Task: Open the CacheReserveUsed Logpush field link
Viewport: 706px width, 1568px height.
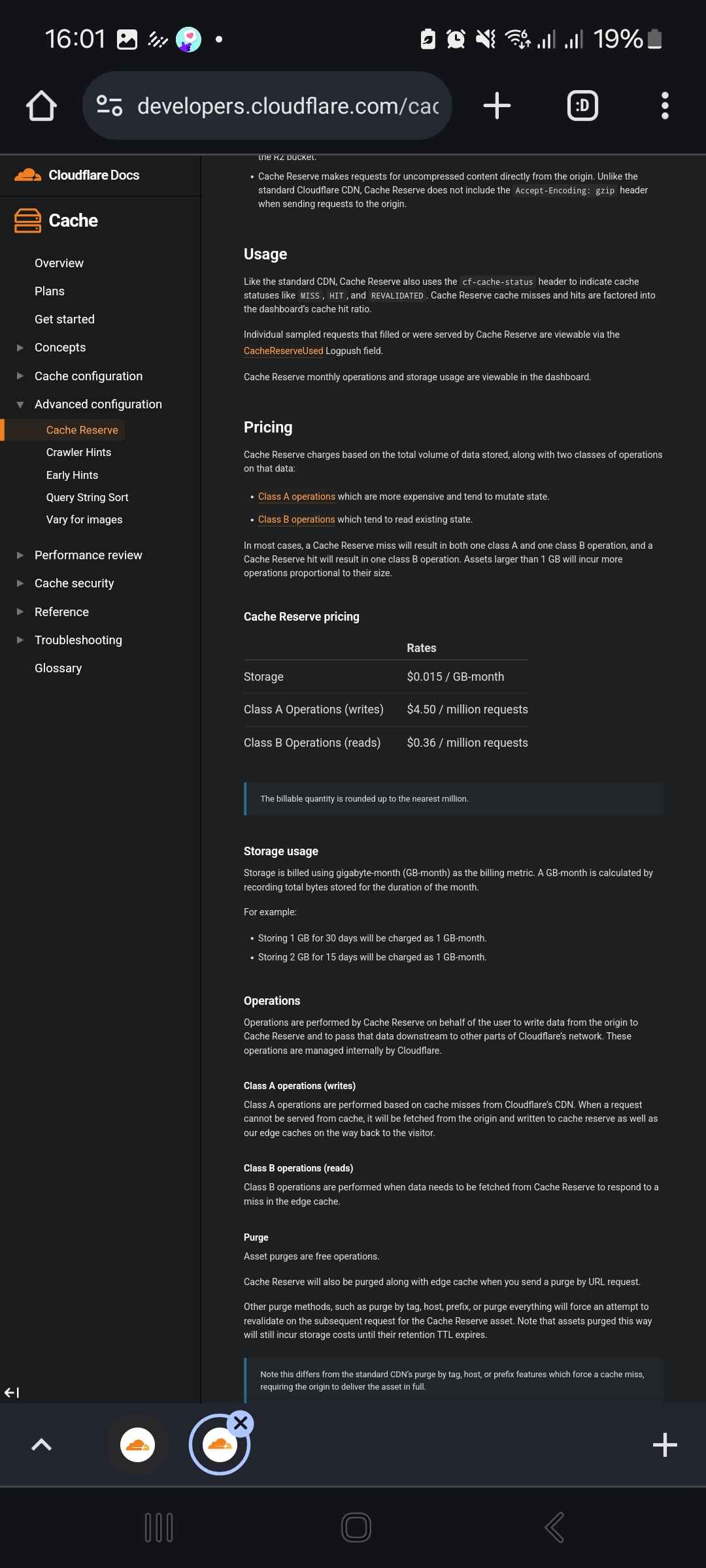Action: [x=283, y=350]
